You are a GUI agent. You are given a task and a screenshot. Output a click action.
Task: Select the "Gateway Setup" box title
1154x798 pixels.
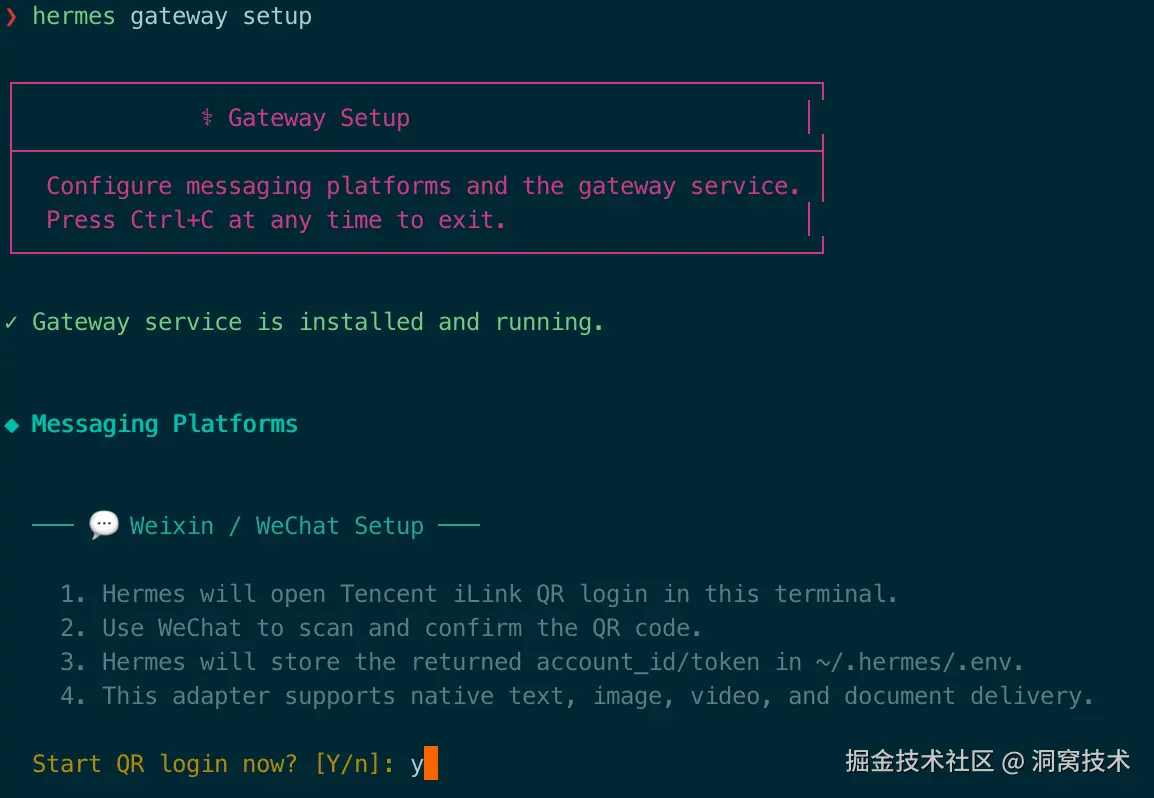tap(318, 118)
